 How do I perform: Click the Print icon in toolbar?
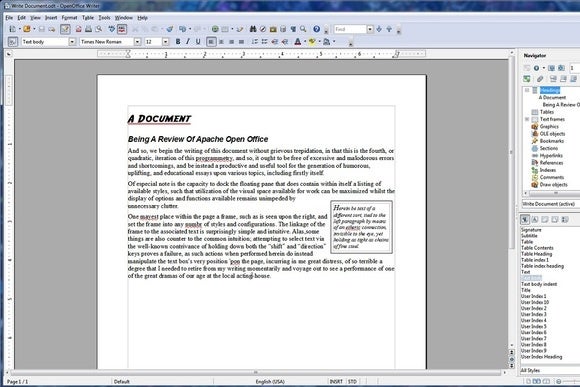pos(89,29)
